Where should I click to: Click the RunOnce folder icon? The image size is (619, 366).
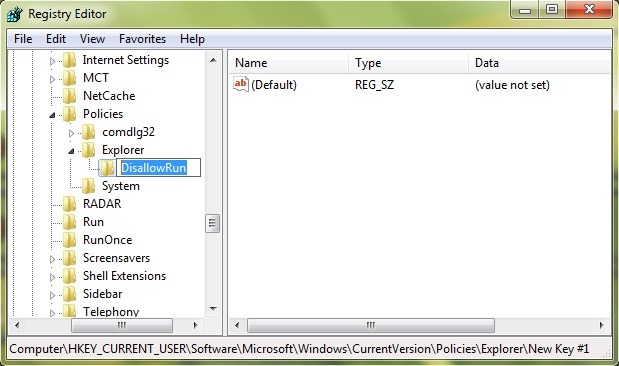click(69, 240)
